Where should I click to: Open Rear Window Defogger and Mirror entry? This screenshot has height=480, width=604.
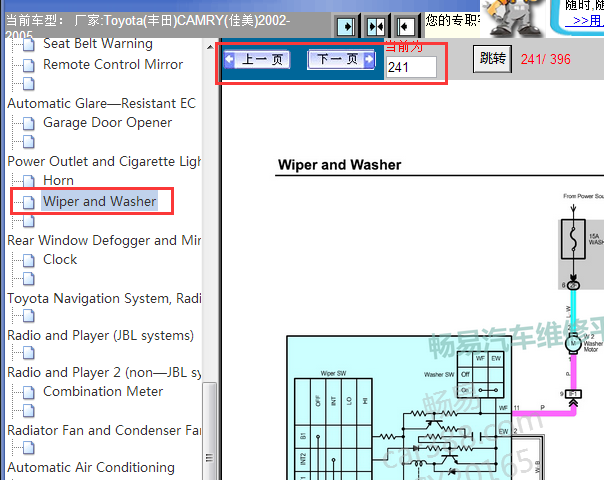tap(104, 240)
